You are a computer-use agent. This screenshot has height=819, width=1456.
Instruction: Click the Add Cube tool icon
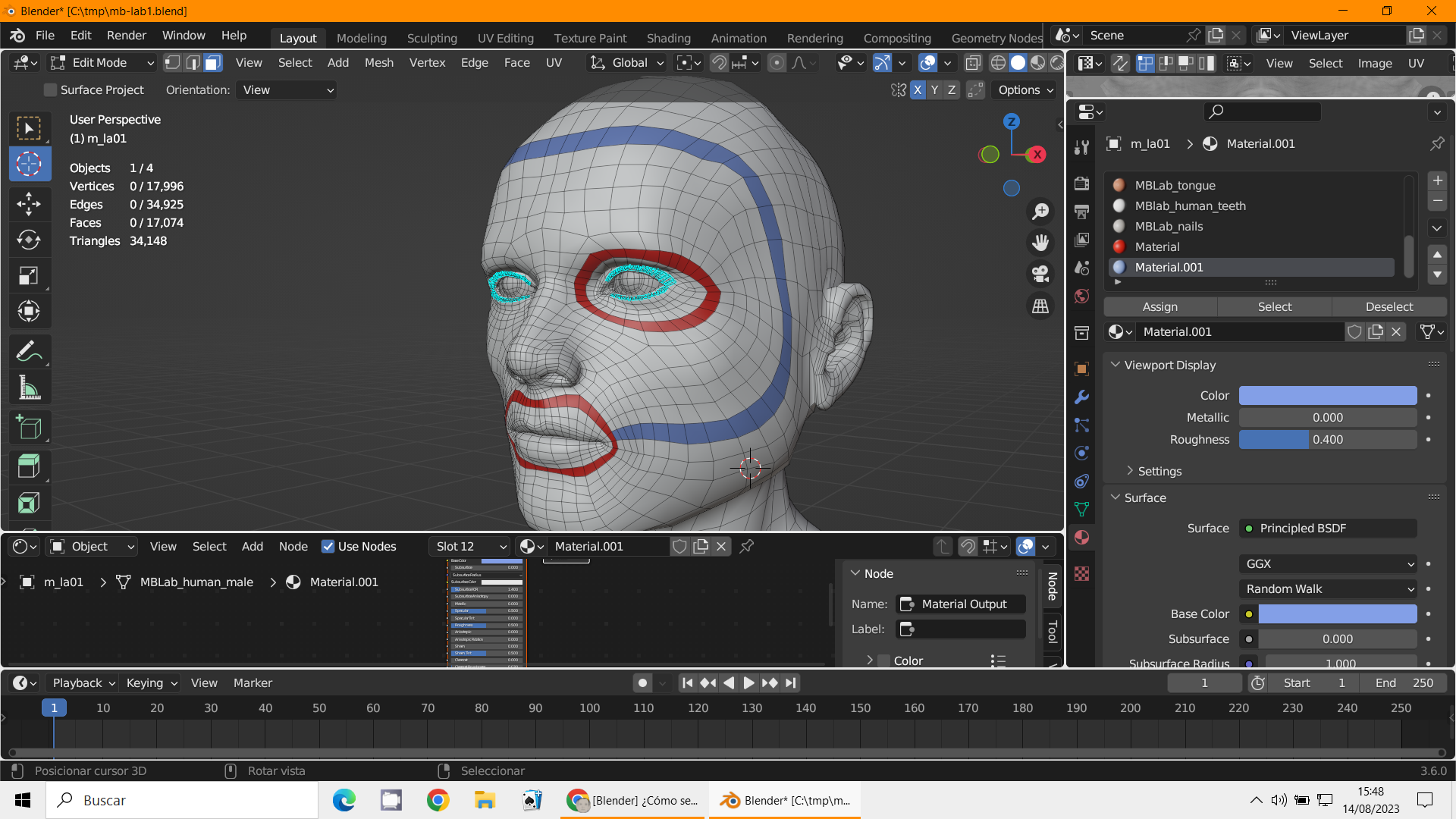[x=29, y=428]
